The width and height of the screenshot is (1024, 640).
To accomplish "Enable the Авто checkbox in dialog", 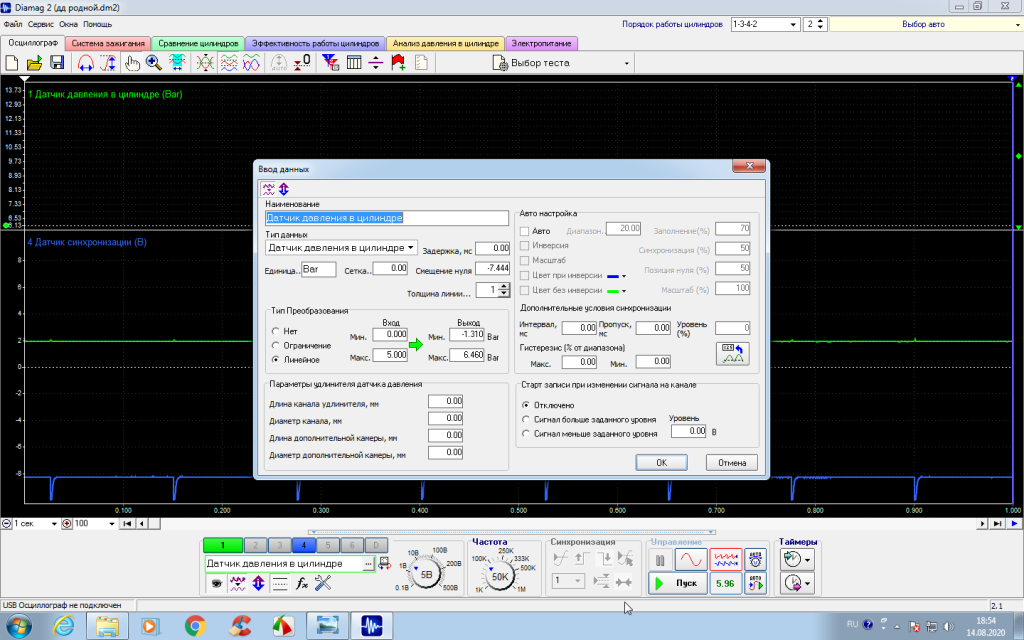I will point(524,231).
